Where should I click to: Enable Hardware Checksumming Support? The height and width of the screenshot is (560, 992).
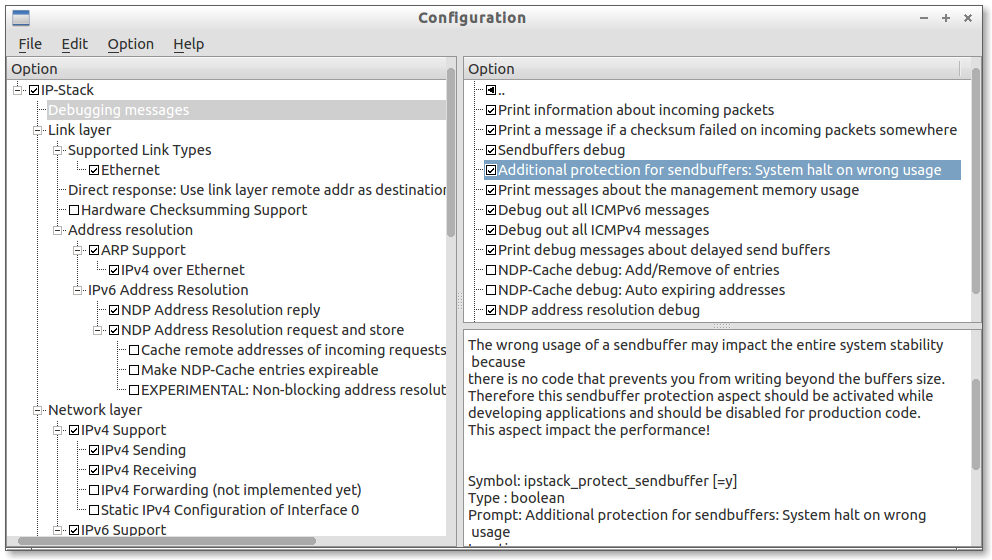click(74, 210)
